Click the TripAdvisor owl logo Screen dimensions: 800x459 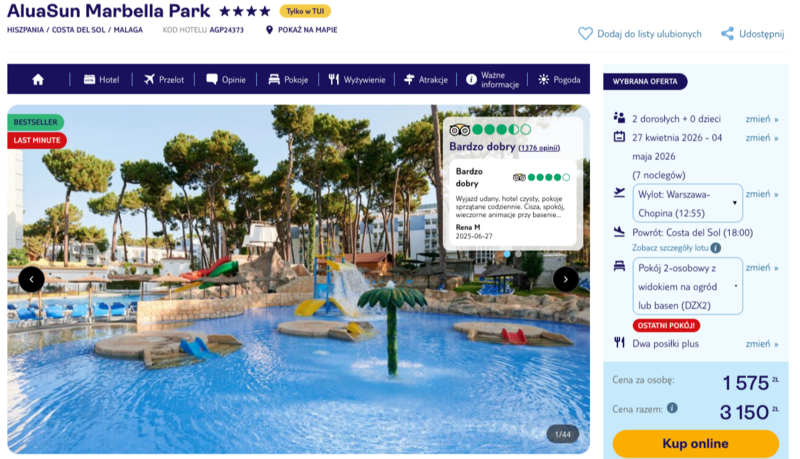point(459,130)
